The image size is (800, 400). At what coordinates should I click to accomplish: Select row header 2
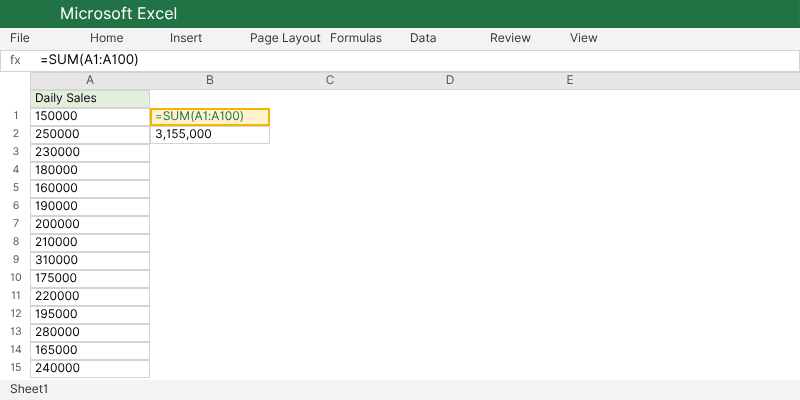(x=16, y=134)
